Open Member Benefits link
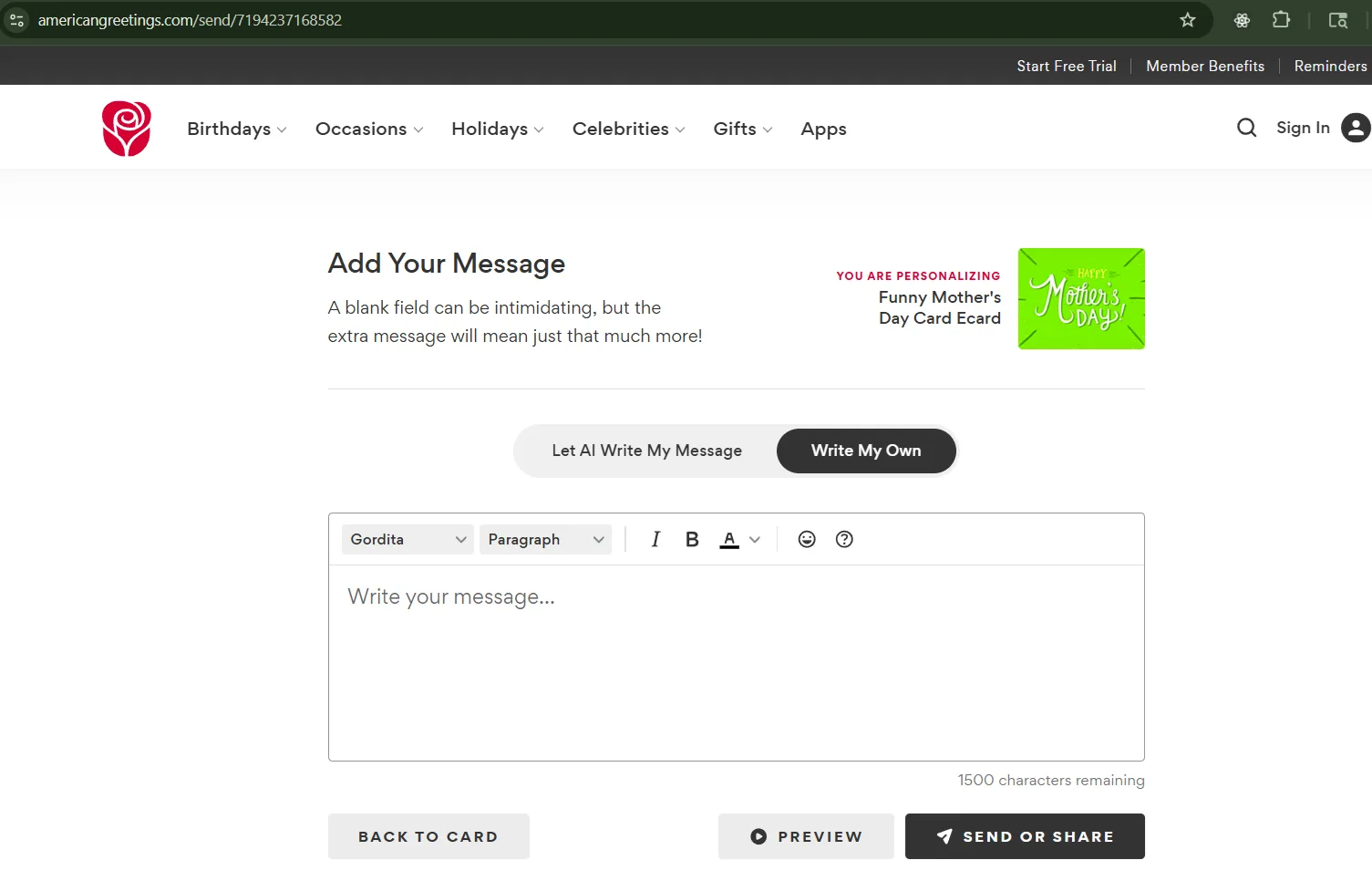The height and width of the screenshot is (881, 1372). (1205, 66)
